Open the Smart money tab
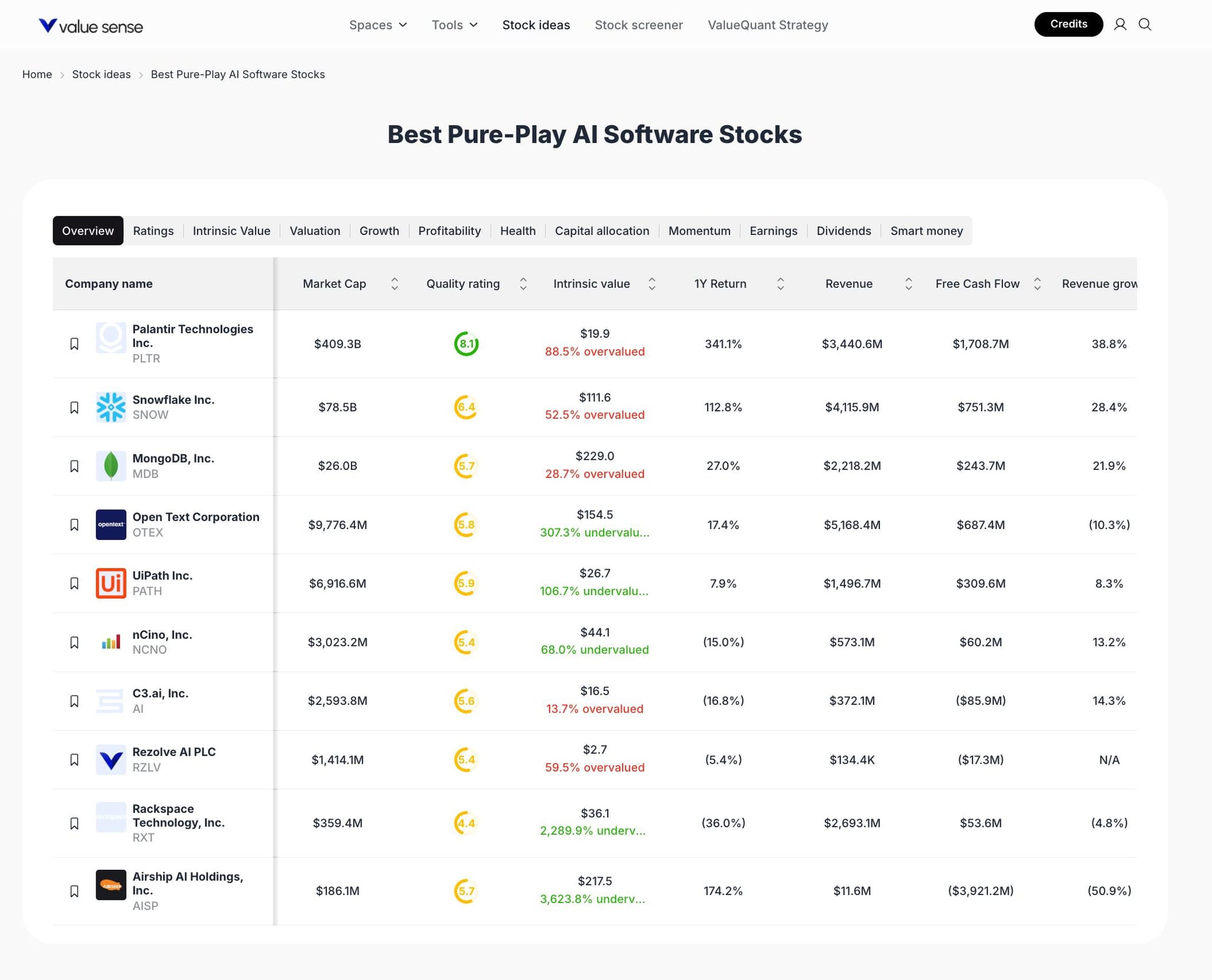Image resolution: width=1212 pixels, height=980 pixels. click(x=926, y=231)
